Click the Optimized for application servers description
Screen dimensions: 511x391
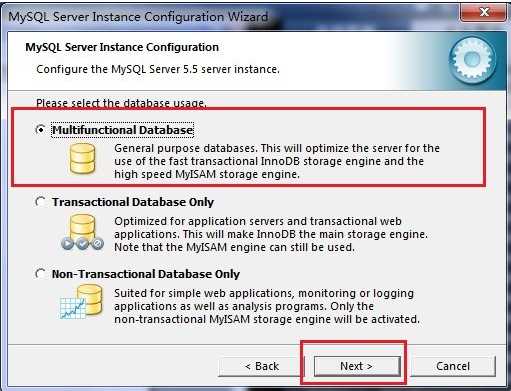271,234
